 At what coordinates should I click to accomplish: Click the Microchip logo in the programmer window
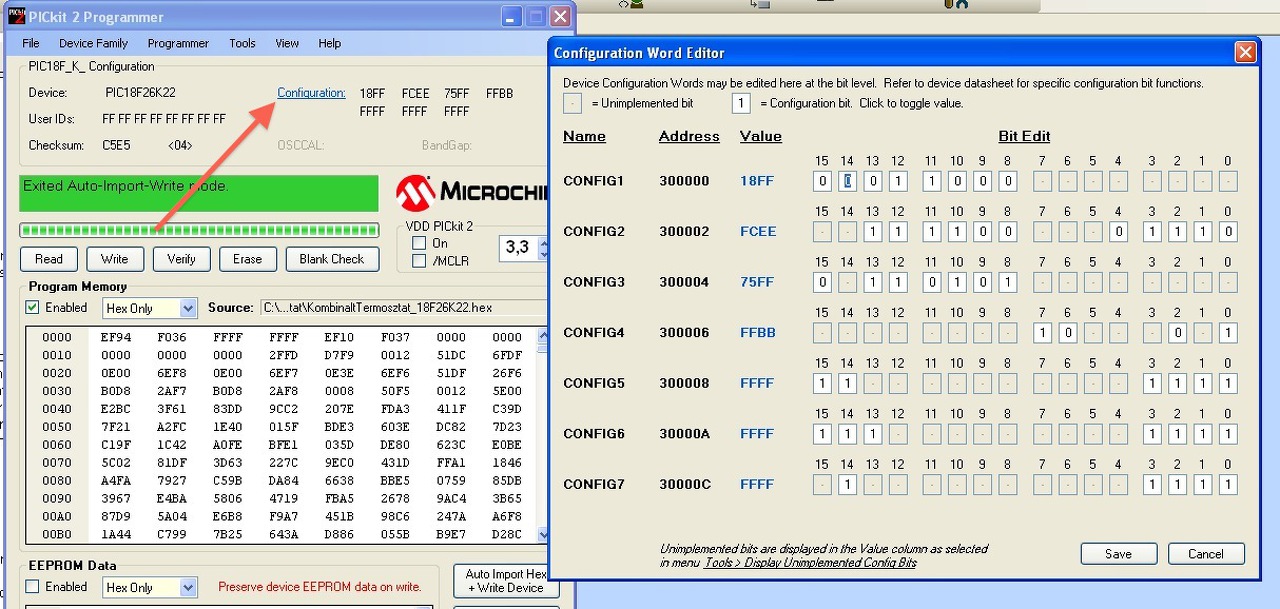point(471,191)
